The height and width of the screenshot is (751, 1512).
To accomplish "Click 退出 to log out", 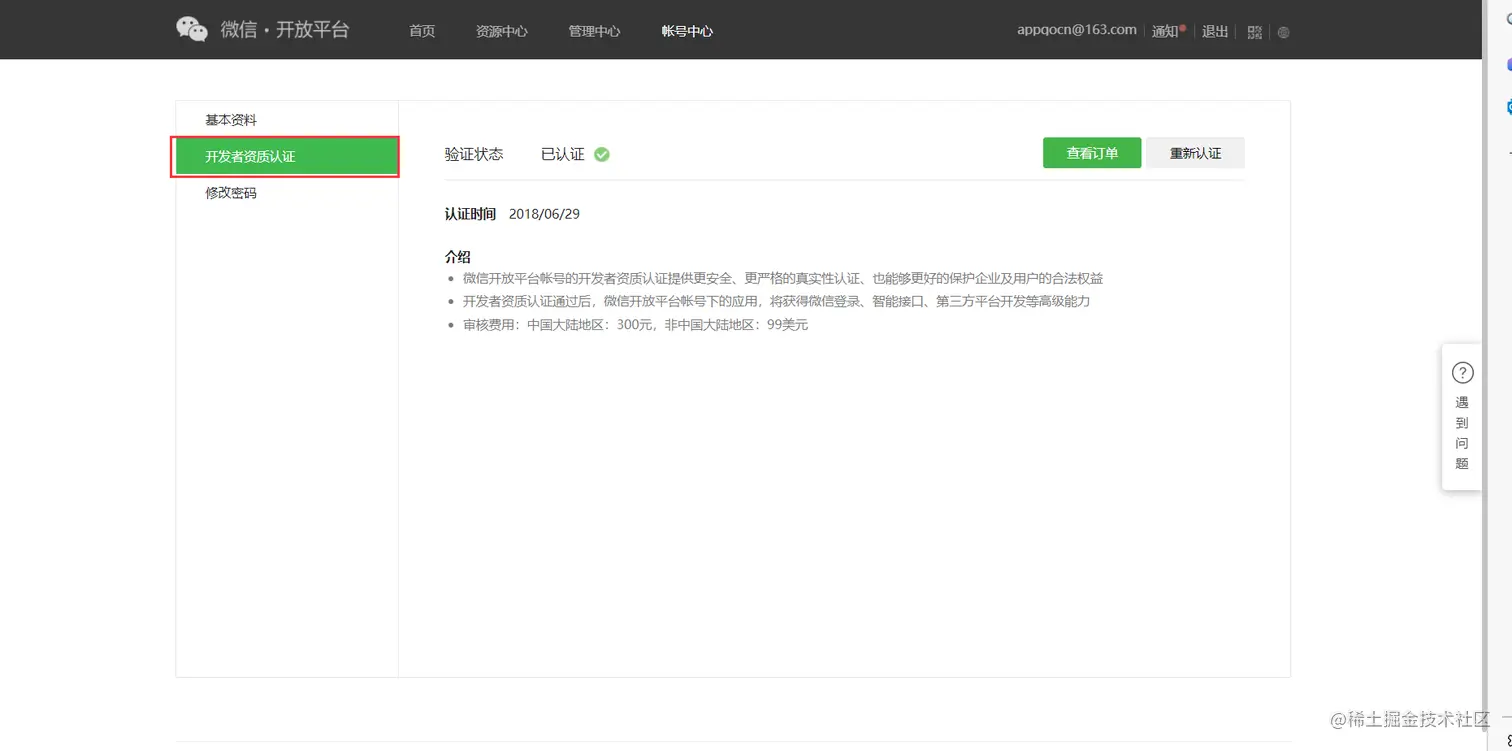I will point(1214,31).
